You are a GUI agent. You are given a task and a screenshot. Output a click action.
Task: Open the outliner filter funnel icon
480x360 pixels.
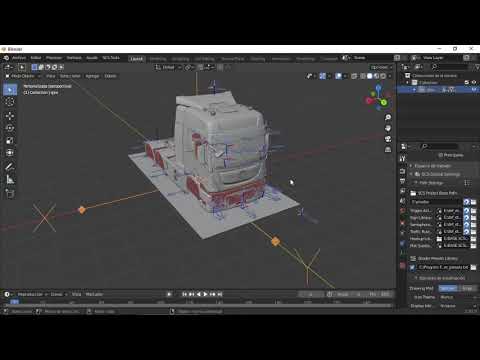tap(478, 67)
